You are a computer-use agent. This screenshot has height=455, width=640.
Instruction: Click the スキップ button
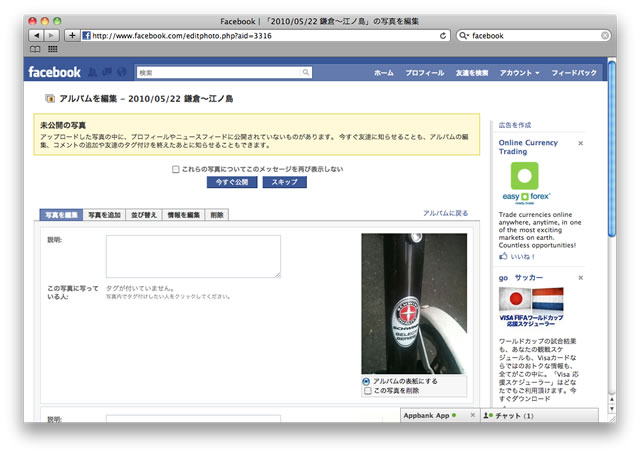click(x=284, y=182)
